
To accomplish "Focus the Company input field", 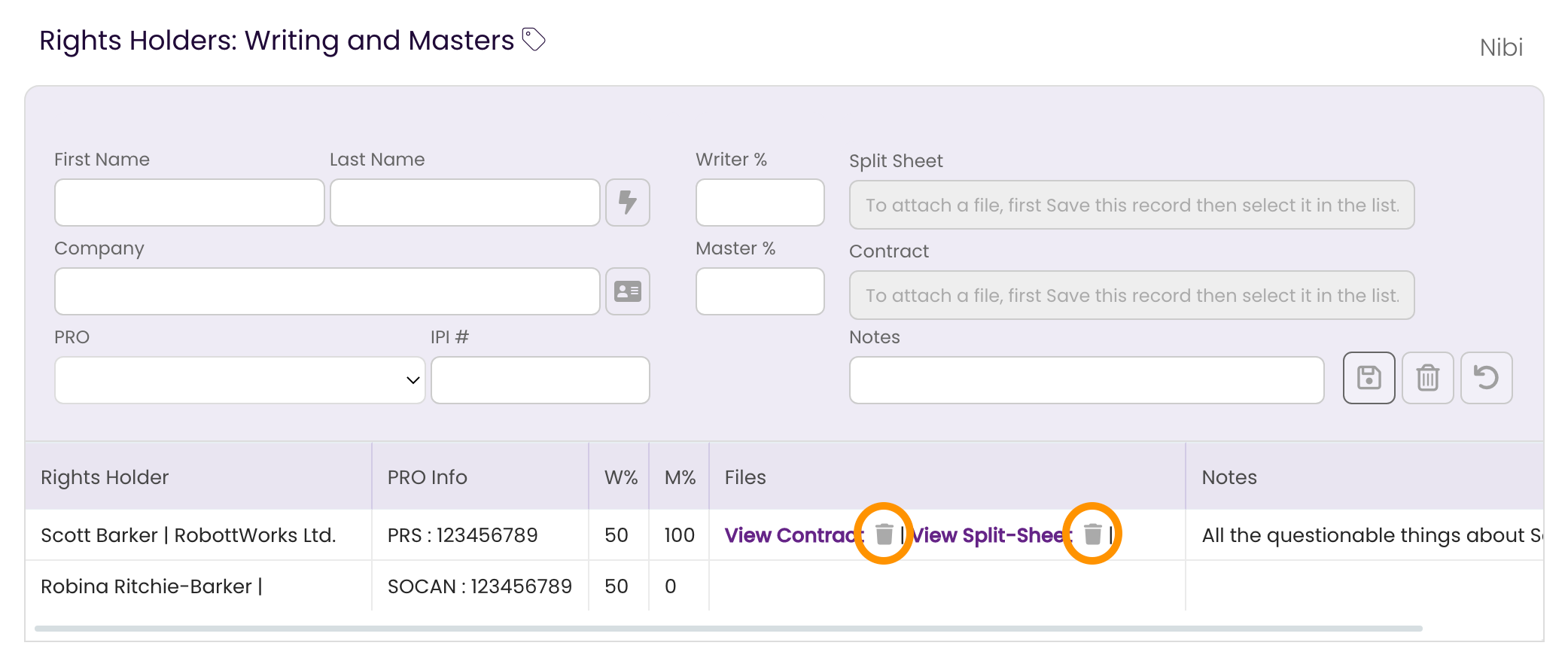I will click(327, 291).
